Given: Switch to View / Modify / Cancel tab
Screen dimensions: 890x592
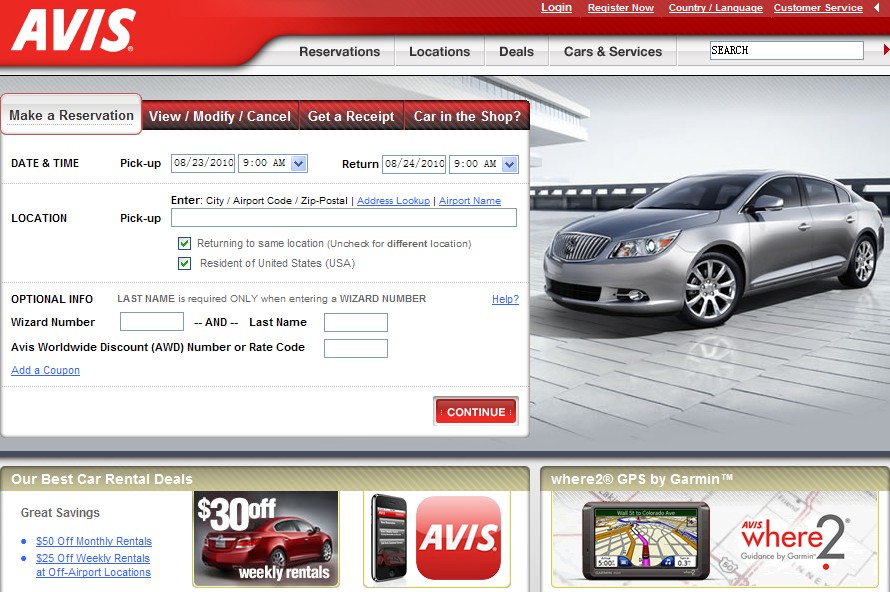Looking at the screenshot, I should coord(220,117).
